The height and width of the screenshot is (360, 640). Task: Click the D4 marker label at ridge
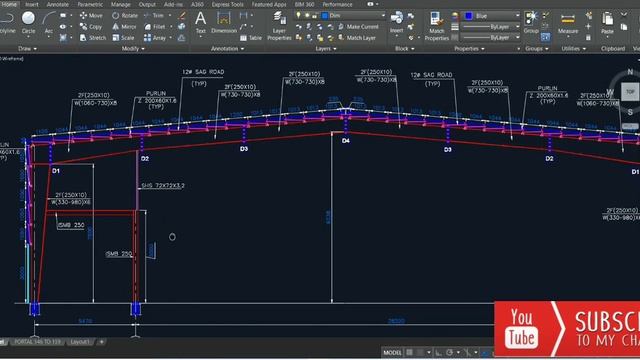point(346,141)
